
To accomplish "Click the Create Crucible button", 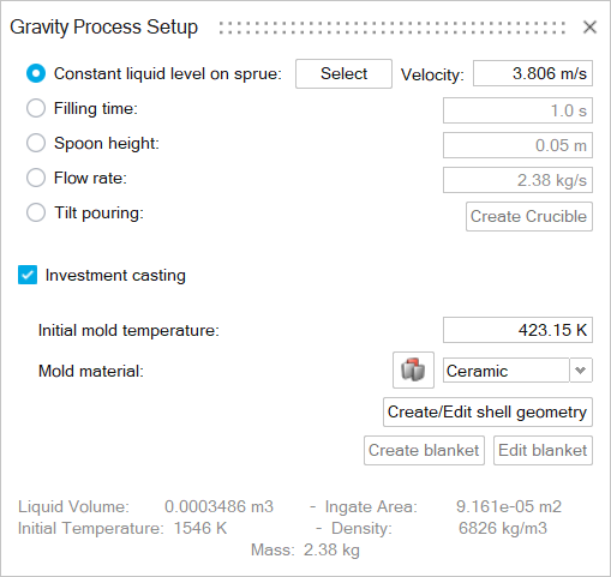I will coord(529,216).
